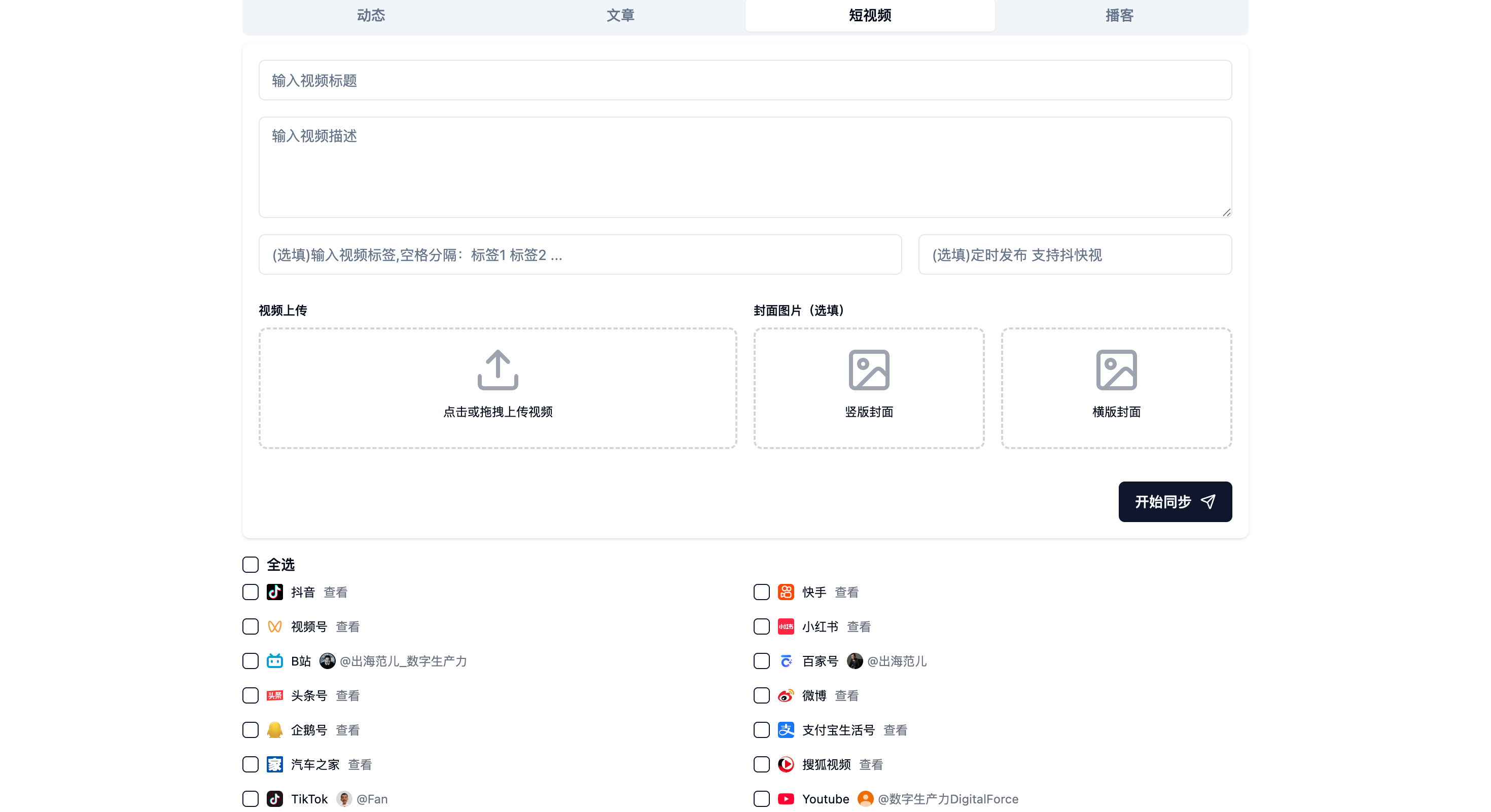The image size is (1491, 812).
Task: Click the Douyin (抖音) platform logo
Action: pyautogui.click(x=275, y=592)
